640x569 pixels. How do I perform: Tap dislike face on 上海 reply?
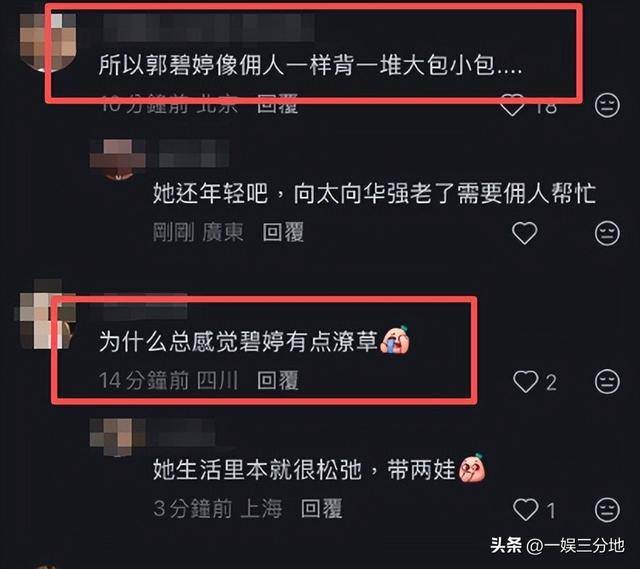(x=607, y=509)
